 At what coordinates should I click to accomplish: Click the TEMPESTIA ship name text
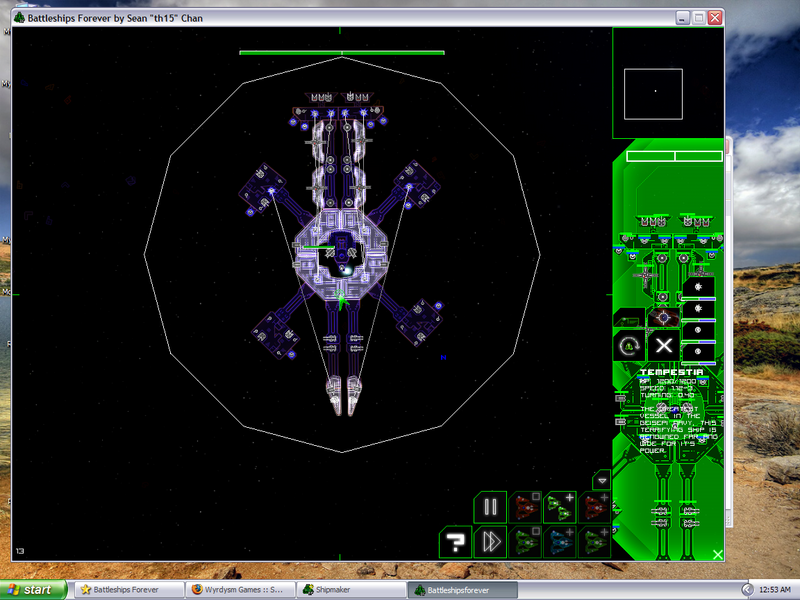click(x=672, y=372)
